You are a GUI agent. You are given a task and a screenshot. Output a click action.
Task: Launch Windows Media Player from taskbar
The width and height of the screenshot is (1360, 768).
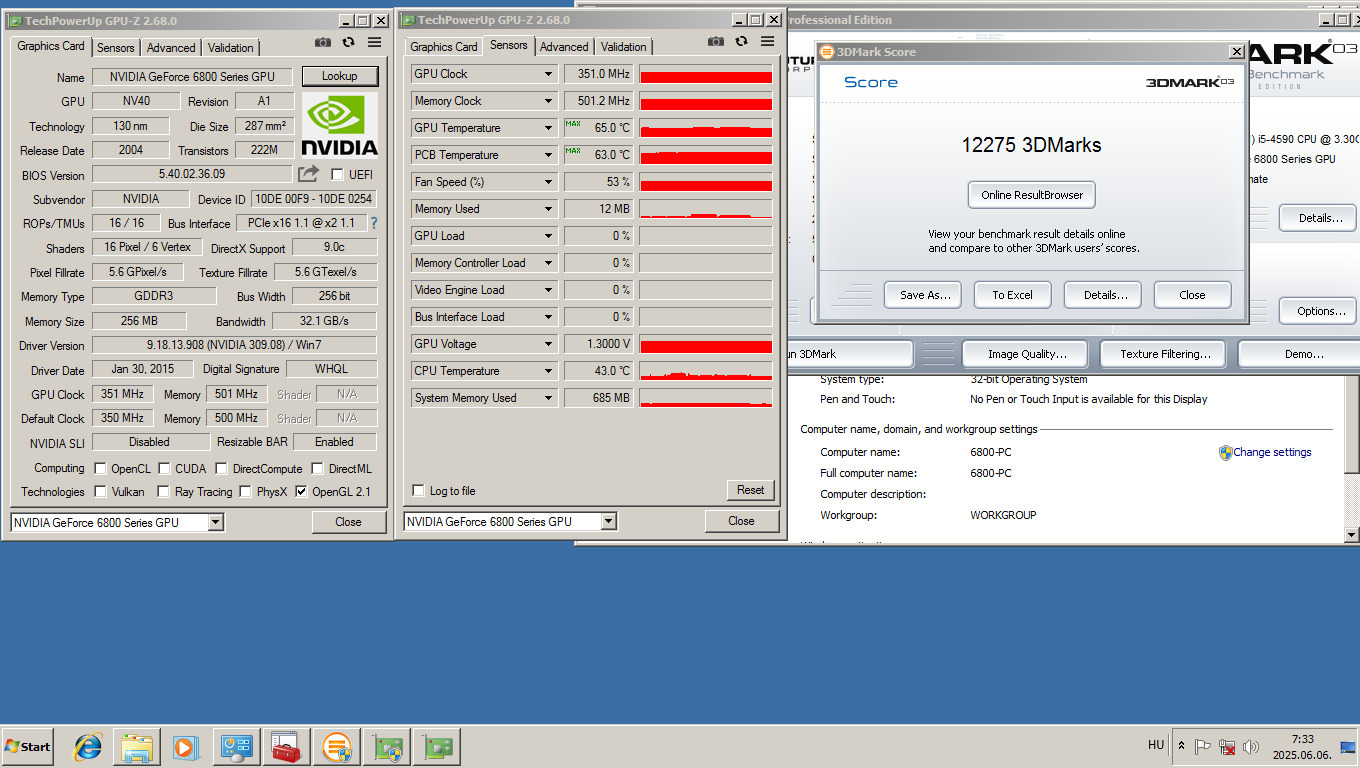(186, 747)
